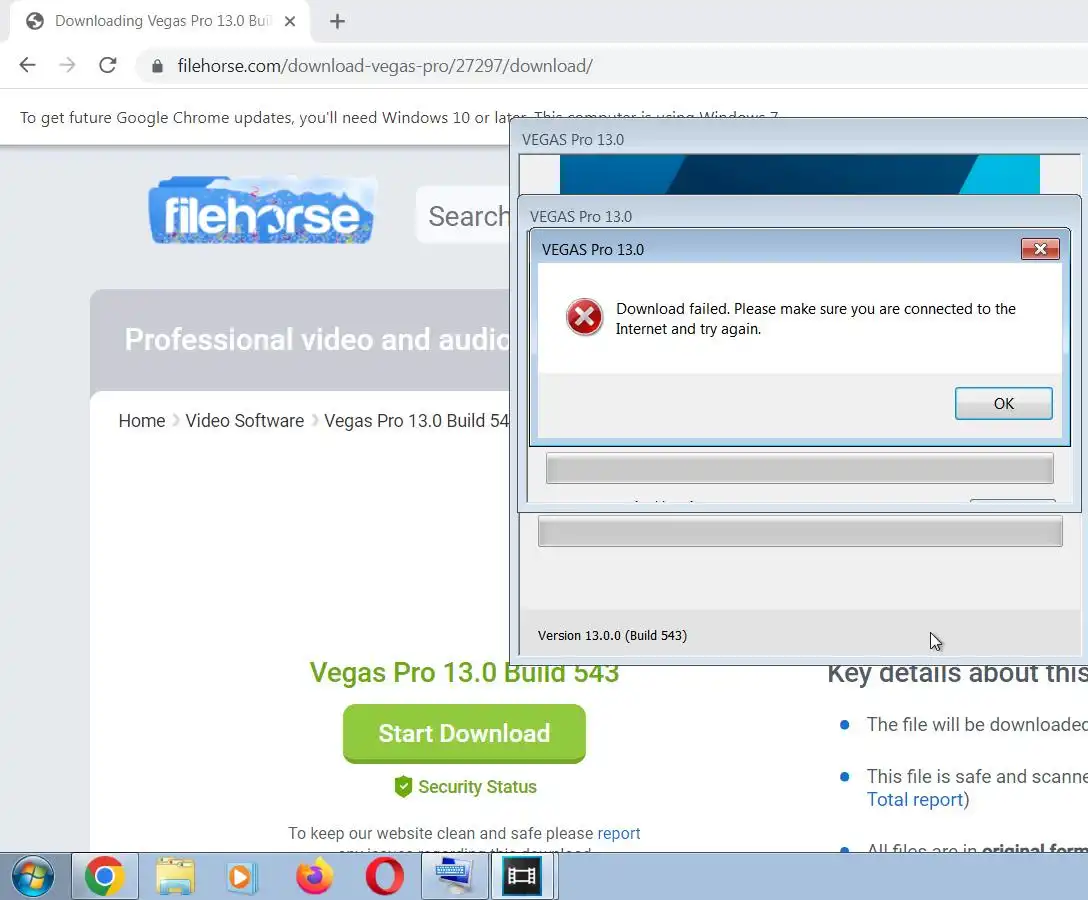Open the Security Status link
1088x900 pixels.
click(x=477, y=787)
